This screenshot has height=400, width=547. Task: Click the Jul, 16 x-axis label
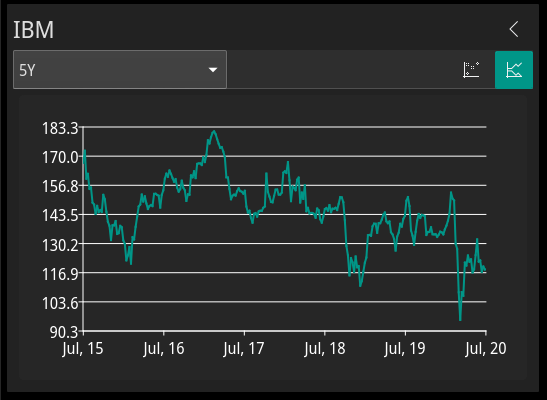pos(164,349)
